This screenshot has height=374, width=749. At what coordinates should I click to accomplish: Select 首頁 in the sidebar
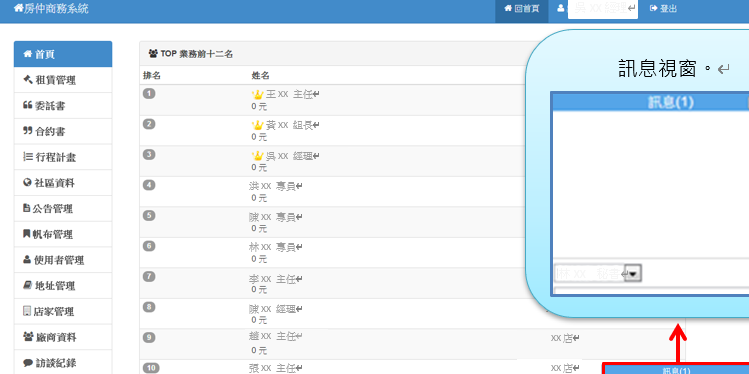coord(63,54)
